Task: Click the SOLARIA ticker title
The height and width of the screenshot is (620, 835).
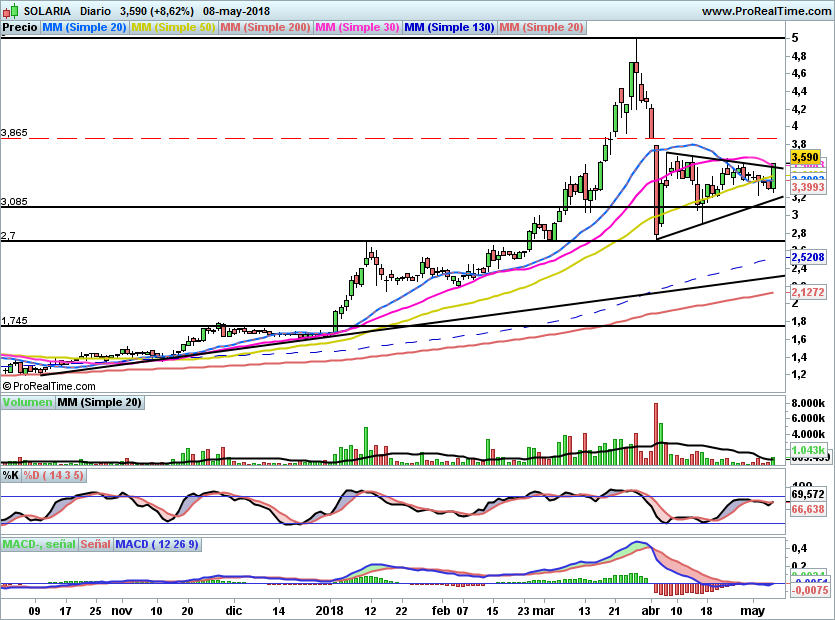Action: click(x=47, y=11)
